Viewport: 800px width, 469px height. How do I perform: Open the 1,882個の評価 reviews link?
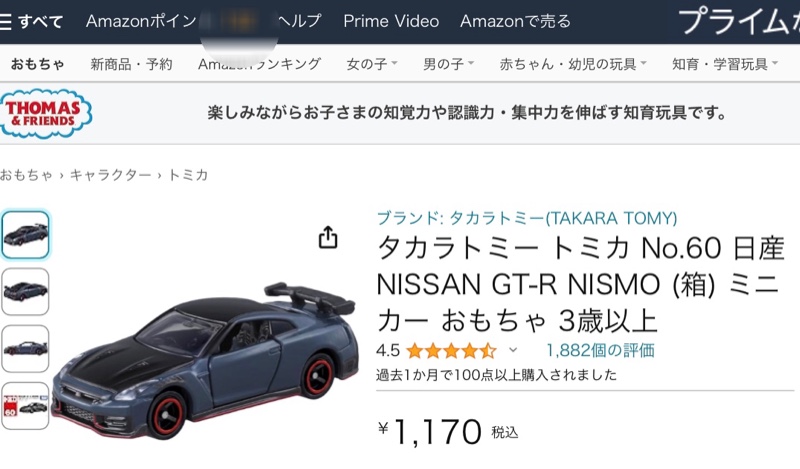[x=600, y=351]
